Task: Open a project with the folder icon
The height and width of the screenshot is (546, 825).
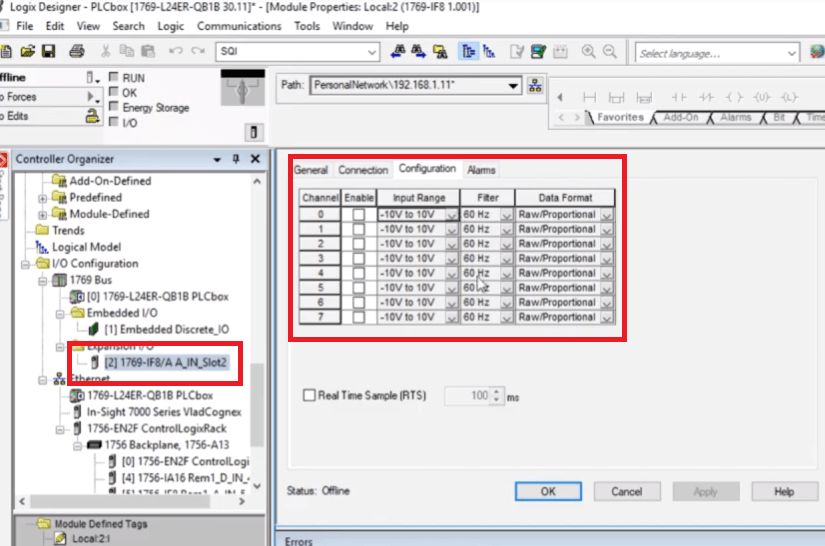Action: tap(27, 51)
